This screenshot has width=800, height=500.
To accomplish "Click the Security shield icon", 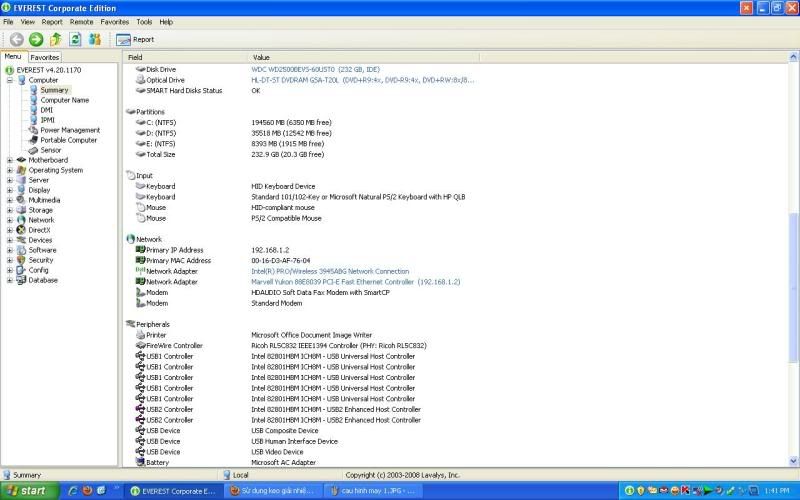I will (21, 260).
